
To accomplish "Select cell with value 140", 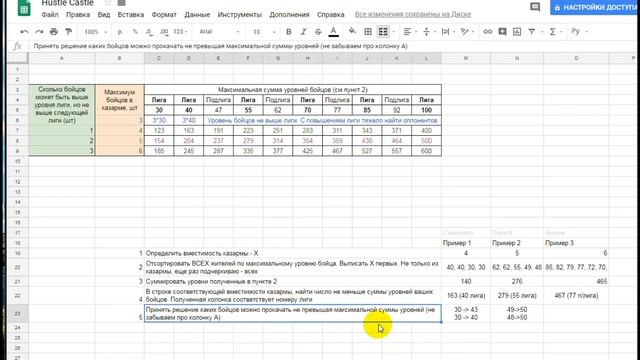I will [466, 282].
